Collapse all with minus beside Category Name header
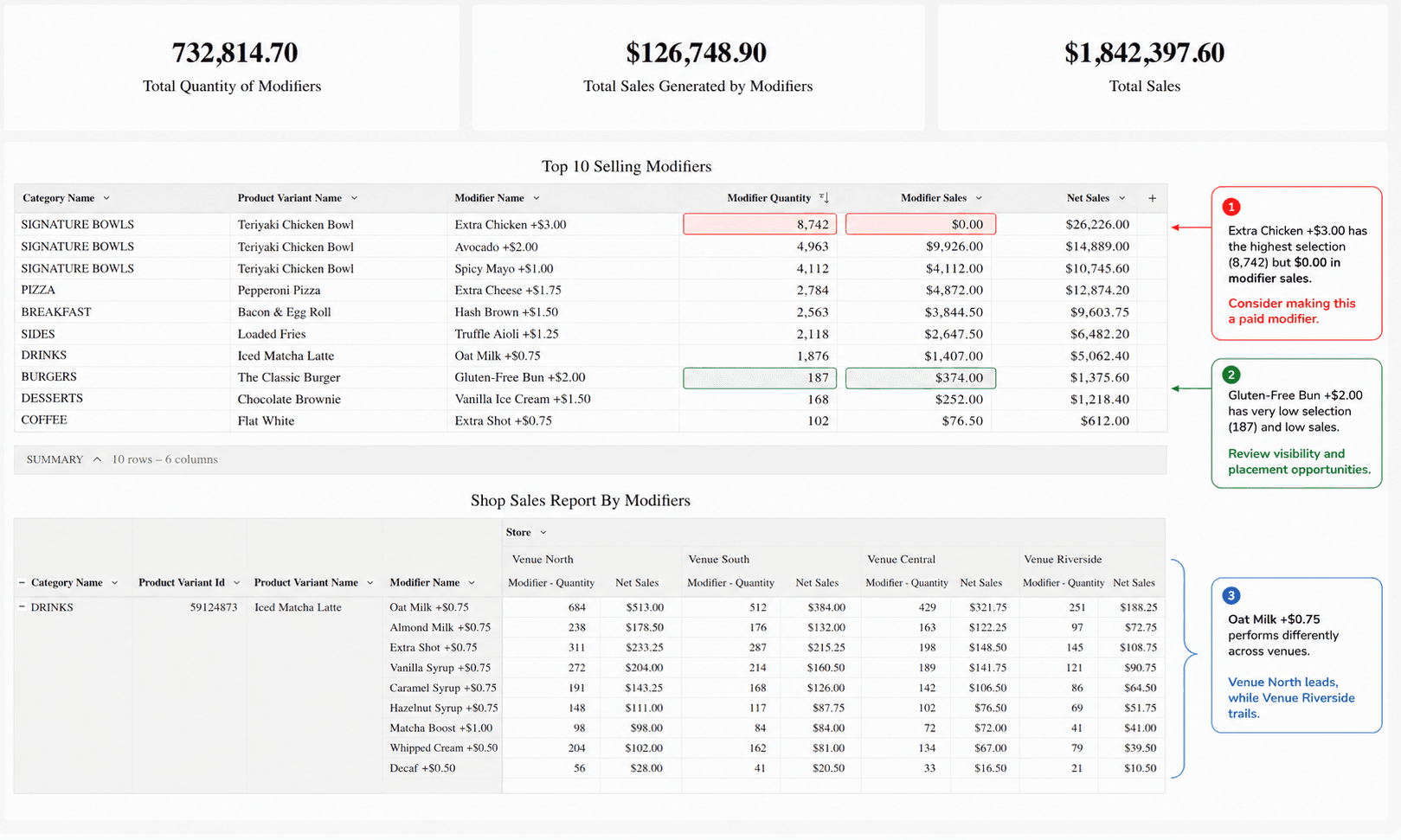Screen dimensions: 1401x840 (22, 582)
